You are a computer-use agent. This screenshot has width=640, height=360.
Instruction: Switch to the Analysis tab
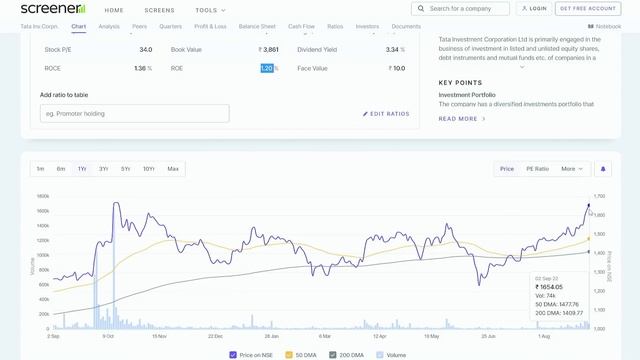pos(109,27)
